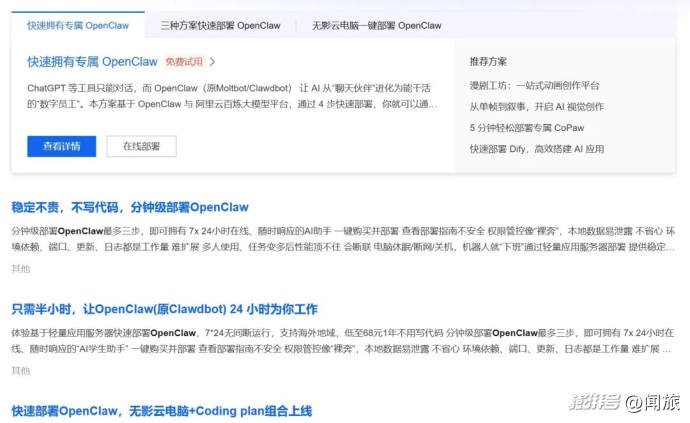The image size is (690, 423).
Task: Open the result 快速部署OpenClaw，无影云电脑+Coding plan组合上线
Action: tap(162, 411)
